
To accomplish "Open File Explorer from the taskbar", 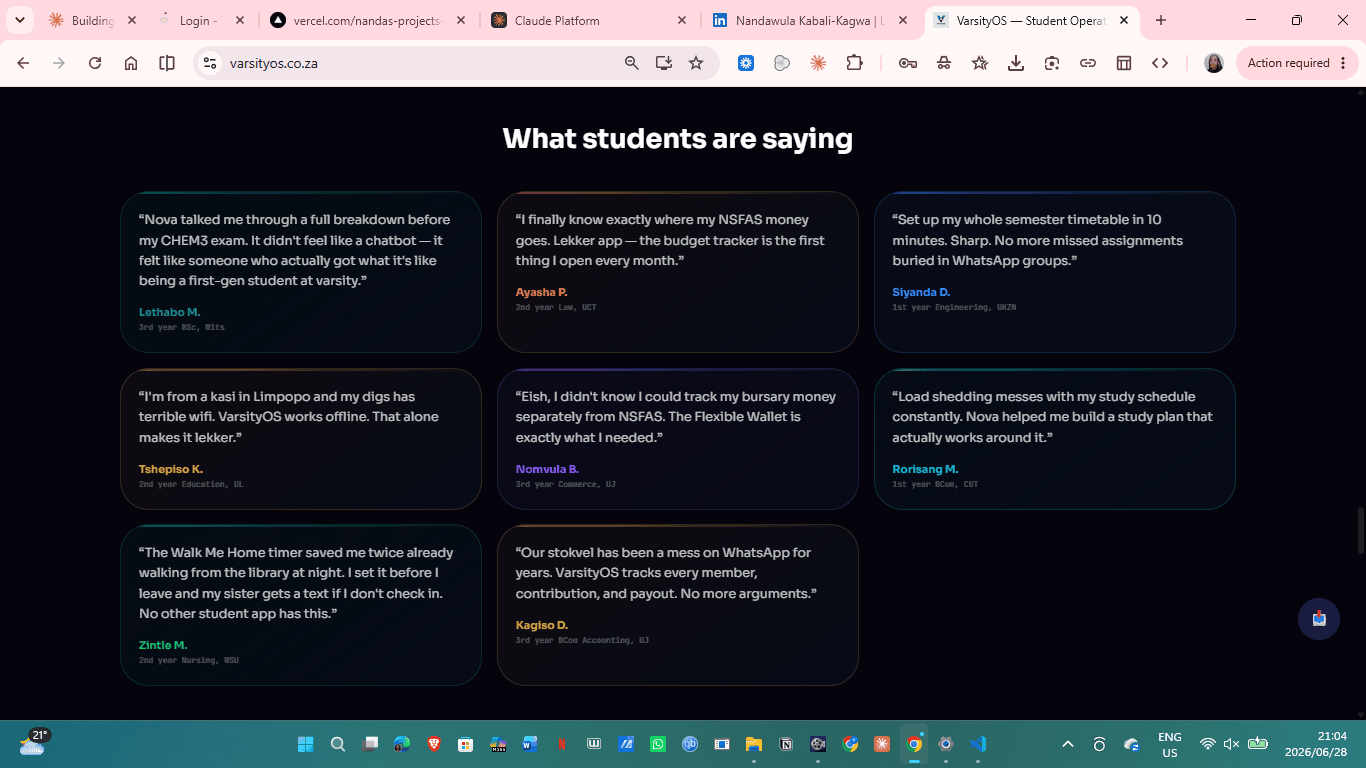I will pos(754,744).
